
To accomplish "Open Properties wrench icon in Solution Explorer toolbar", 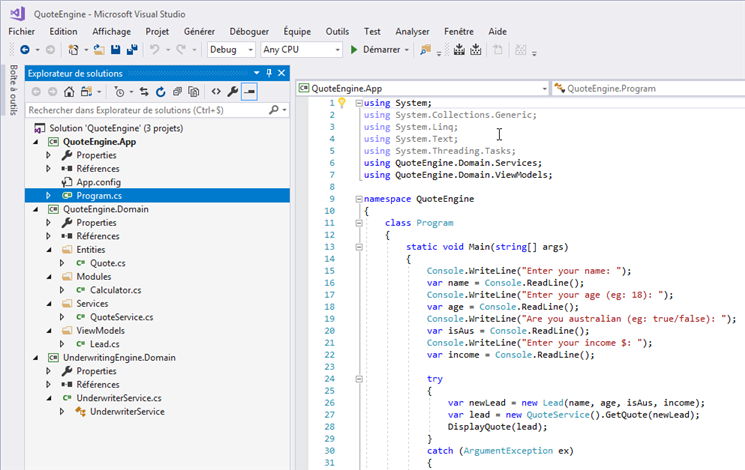I will click(233, 91).
